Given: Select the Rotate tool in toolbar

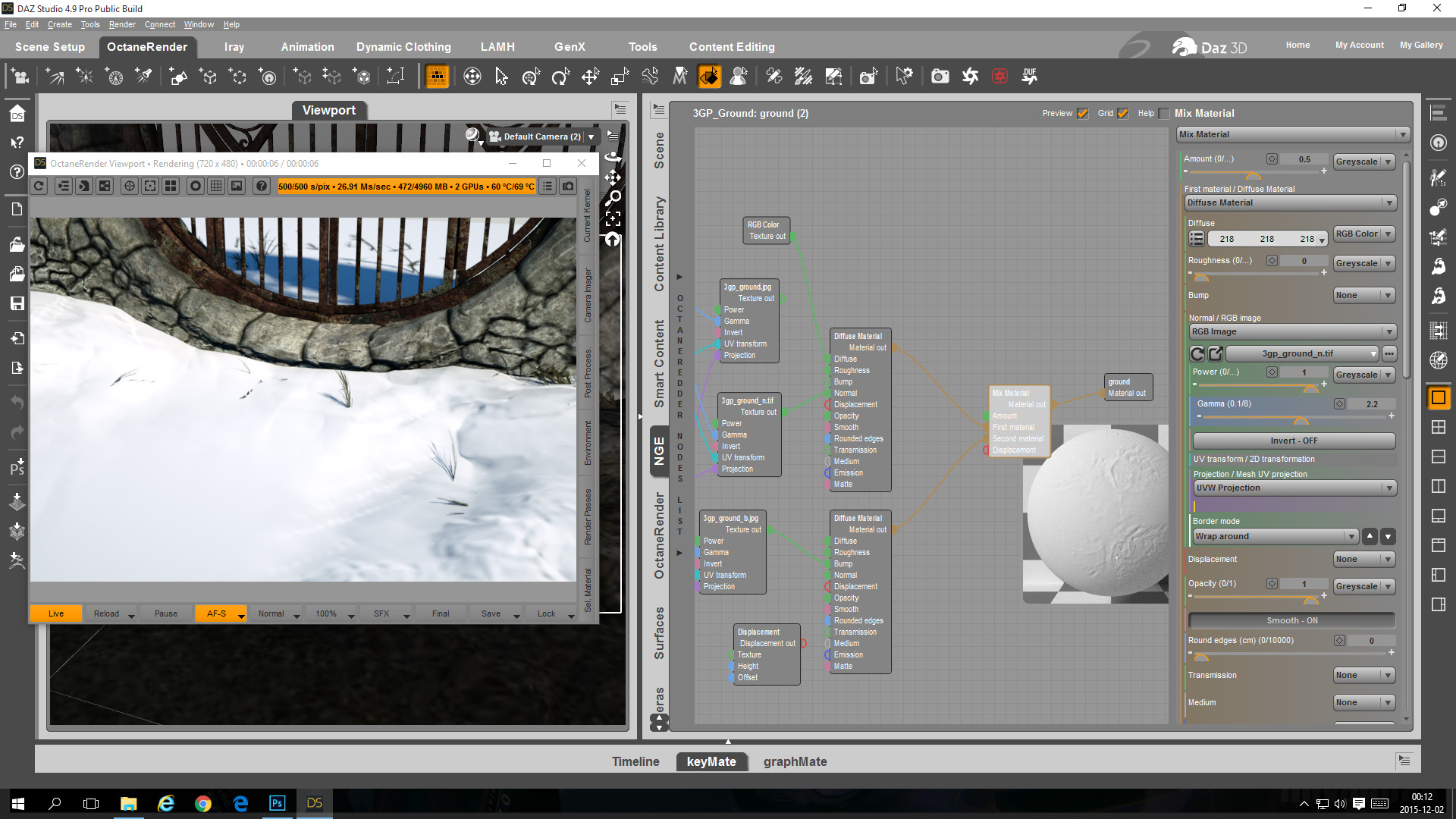Looking at the screenshot, I should pyautogui.click(x=560, y=77).
